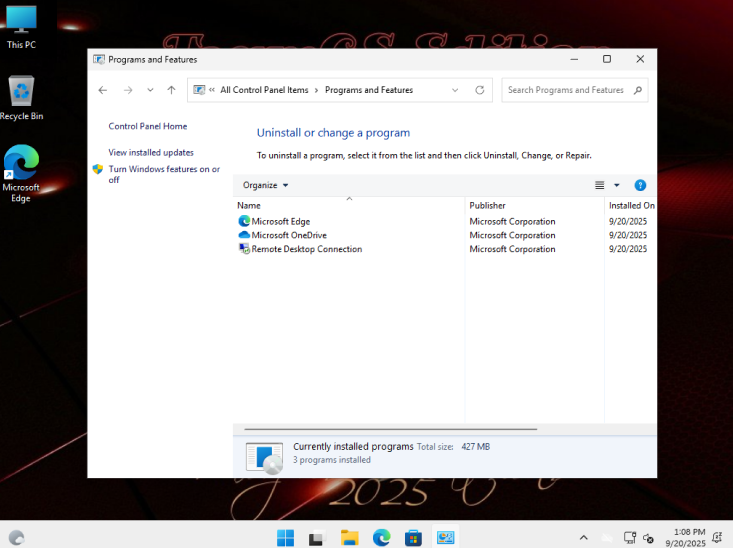This screenshot has width=733, height=548.
Task: Open View installed updates link
Action: pyautogui.click(x=151, y=152)
